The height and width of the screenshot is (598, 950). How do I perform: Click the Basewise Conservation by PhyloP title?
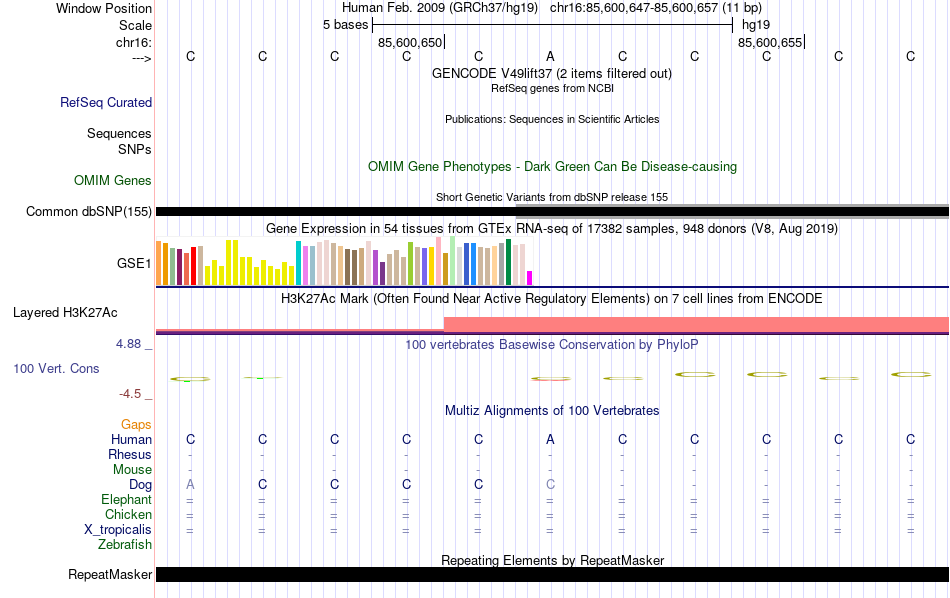[x=552, y=345]
